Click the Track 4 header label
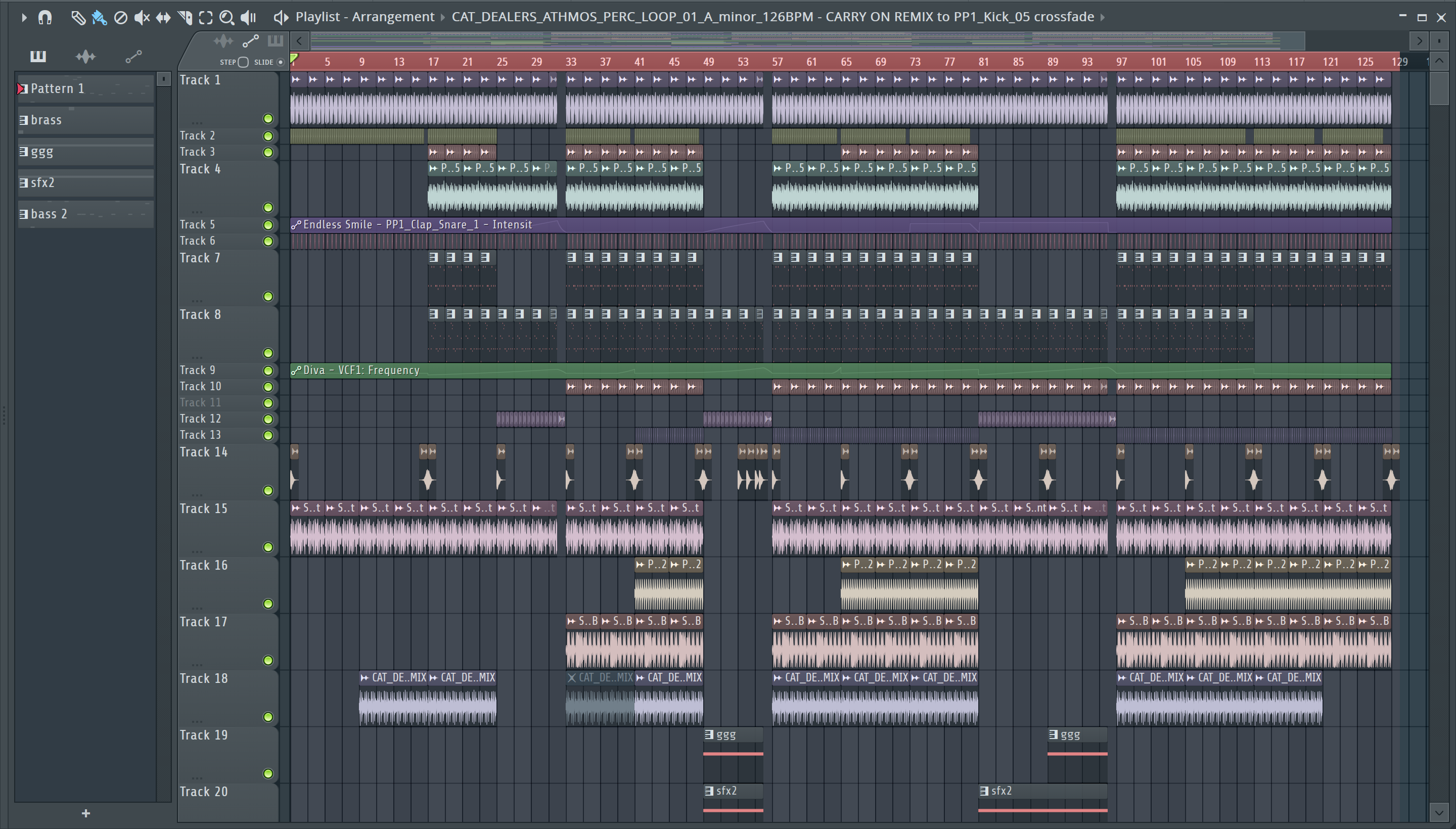This screenshot has width=1456, height=829. pyautogui.click(x=200, y=169)
